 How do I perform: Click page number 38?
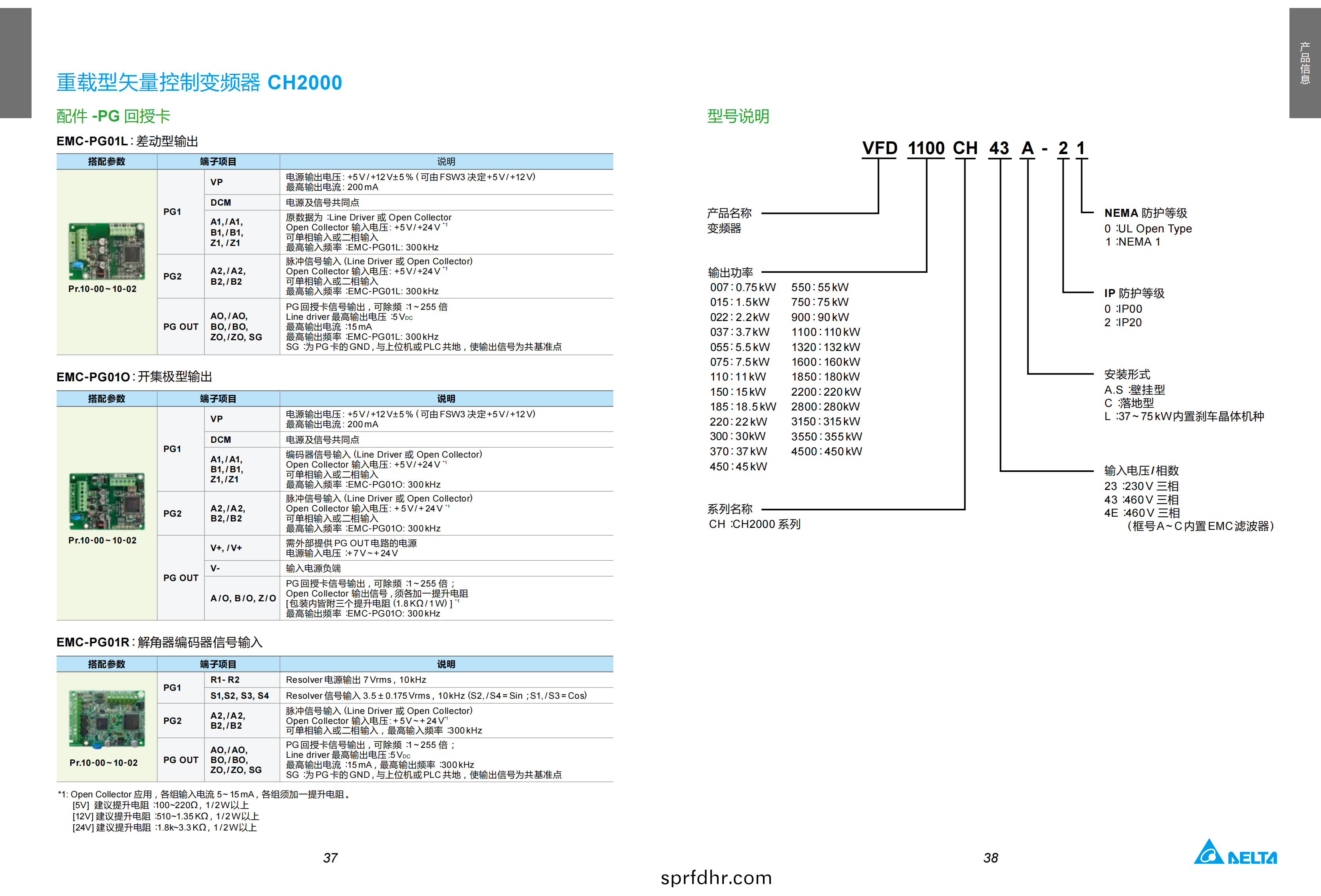click(991, 858)
